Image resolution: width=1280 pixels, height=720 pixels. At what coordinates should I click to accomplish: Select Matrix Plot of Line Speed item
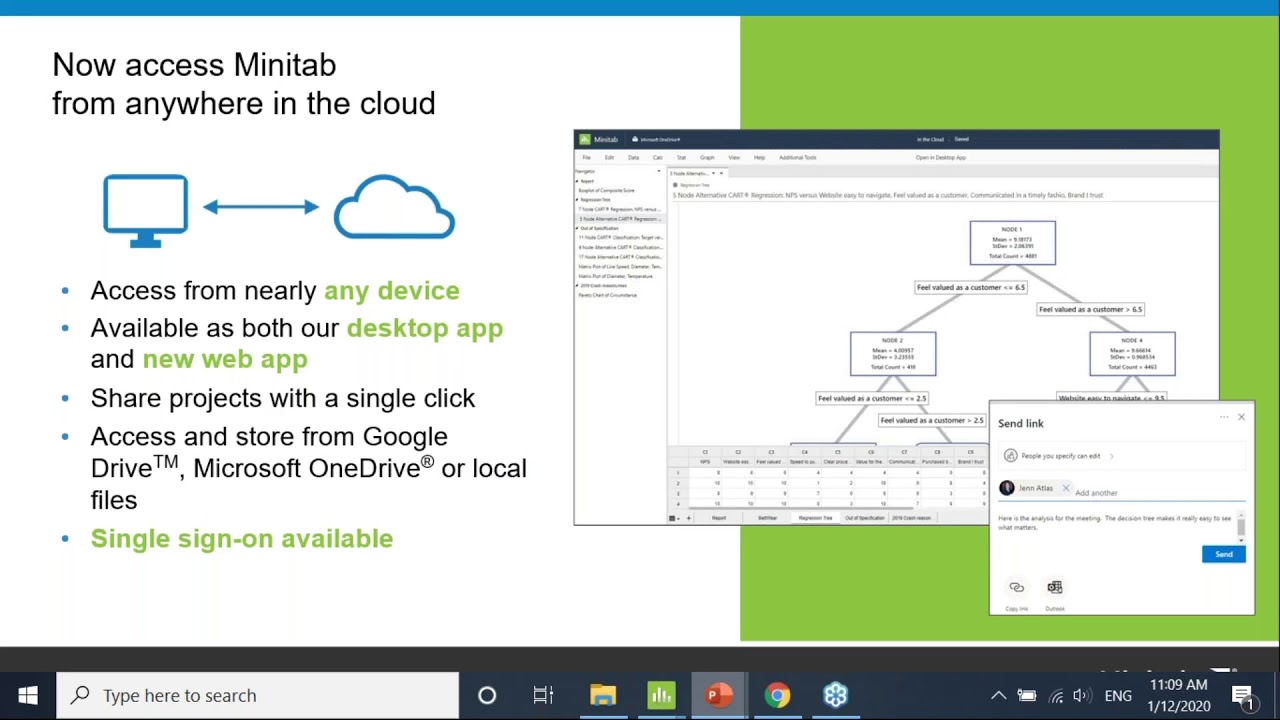pyautogui.click(x=619, y=267)
